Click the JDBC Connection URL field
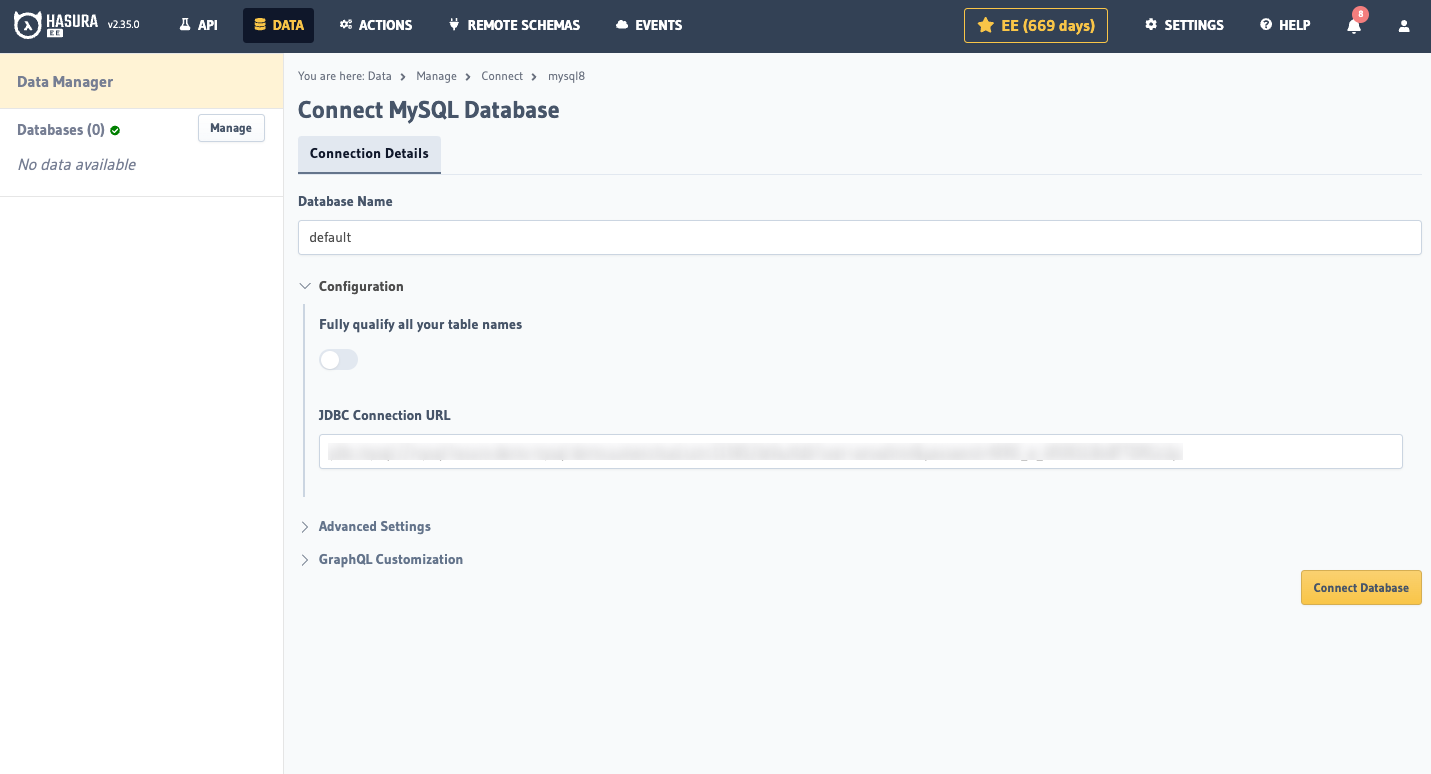Viewport: 1431px width, 774px height. point(860,451)
